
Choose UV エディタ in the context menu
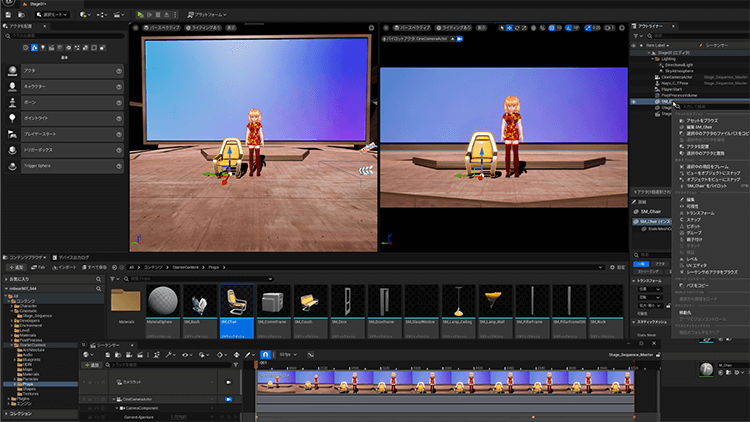tap(696, 265)
